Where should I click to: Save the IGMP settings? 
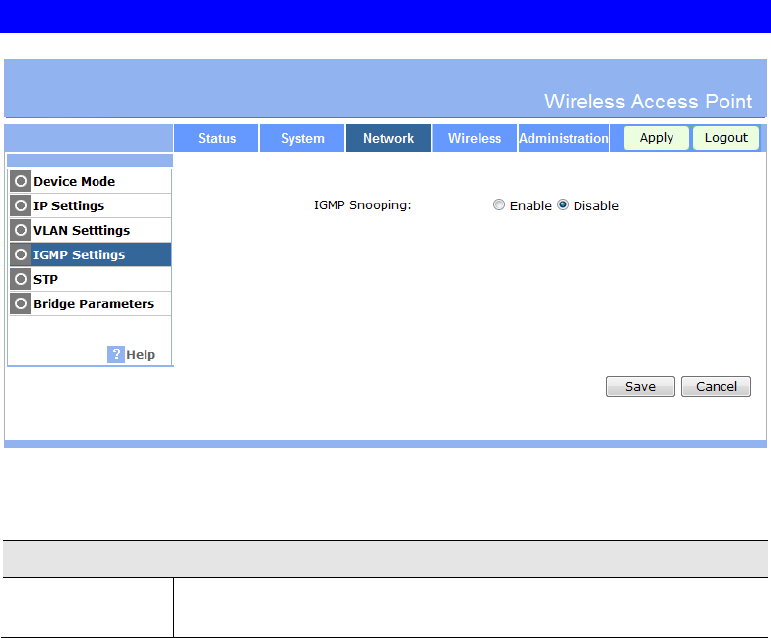tap(640, 386)
